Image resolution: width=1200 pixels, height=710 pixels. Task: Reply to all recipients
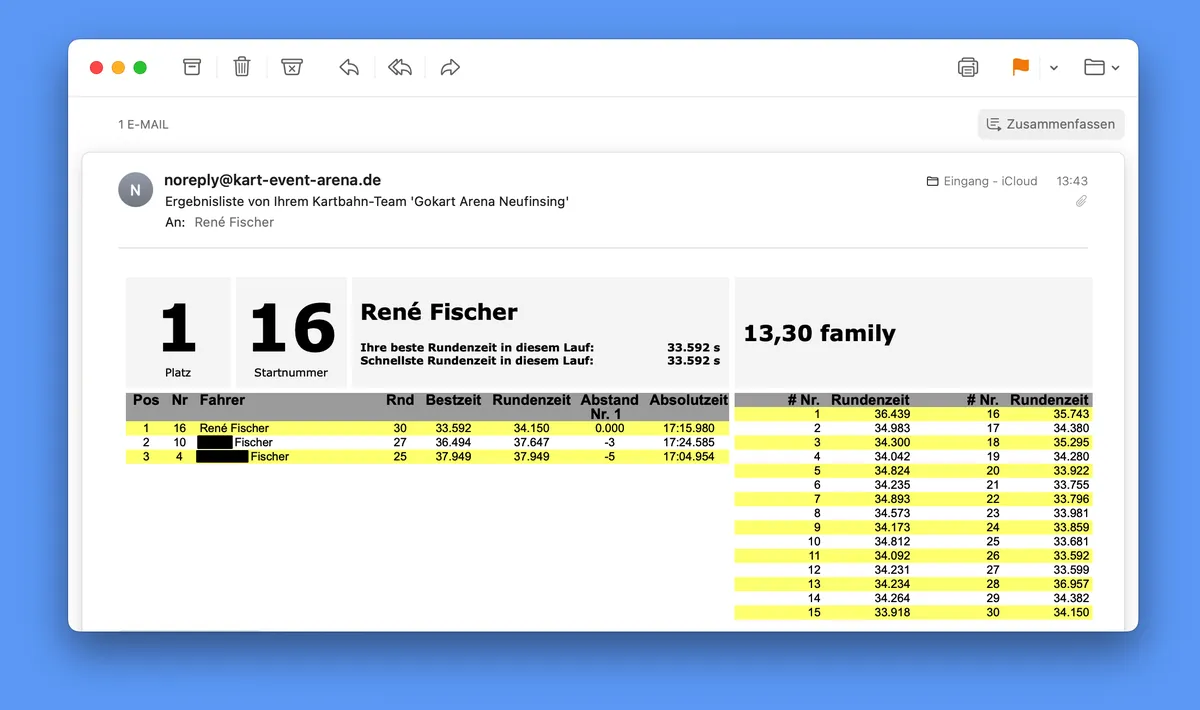click(x=399, y=66)
